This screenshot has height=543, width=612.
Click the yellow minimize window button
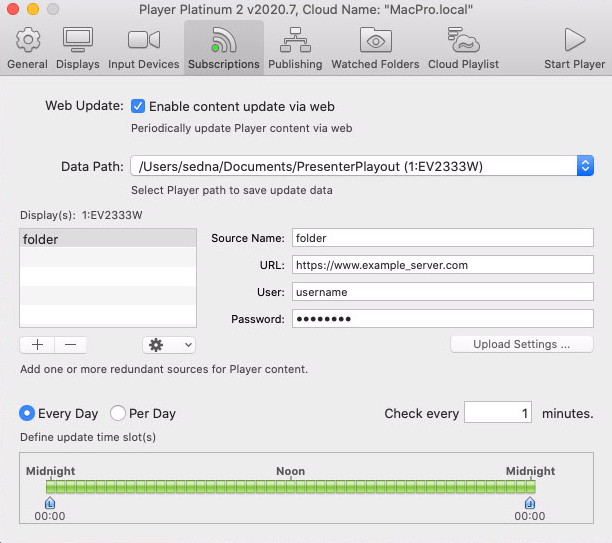[x=33, y=9]
